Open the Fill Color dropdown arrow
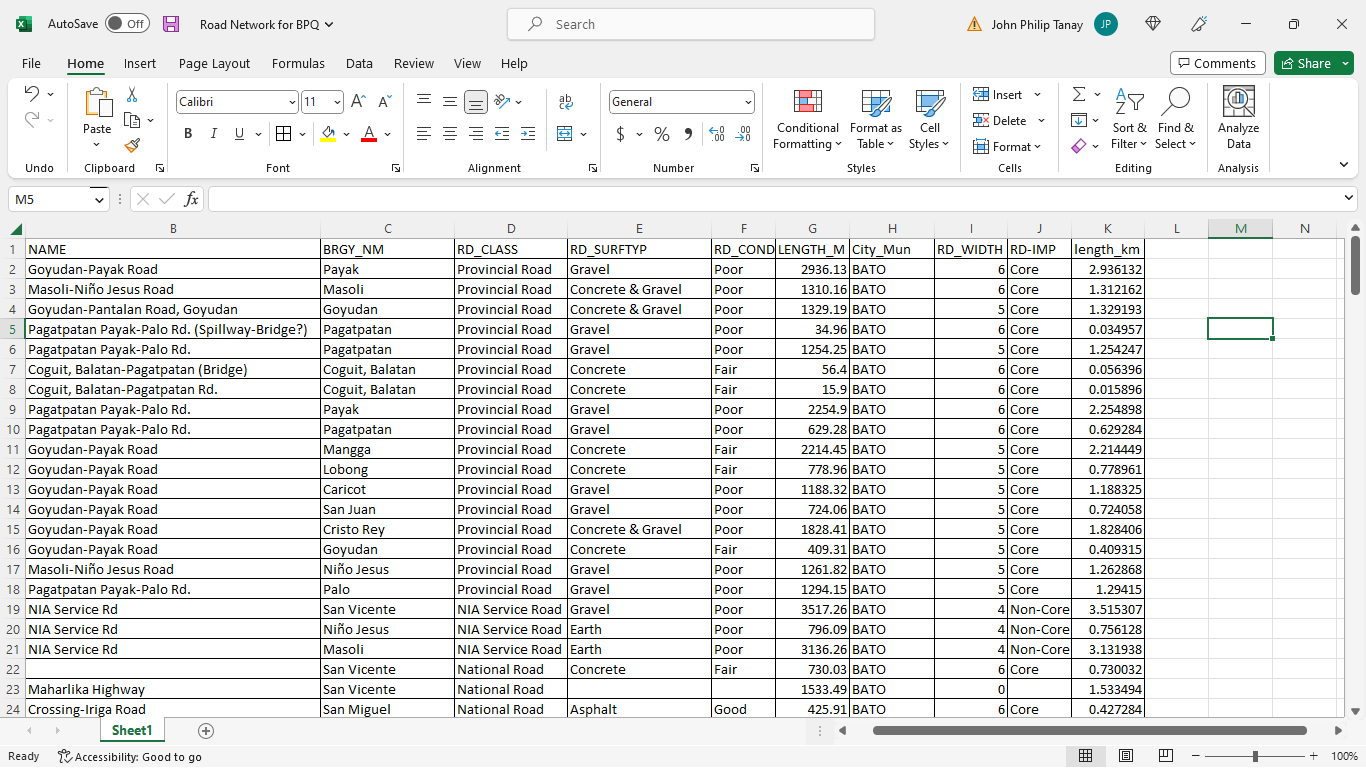The image size is (1366, 768). tap(347, 134)
